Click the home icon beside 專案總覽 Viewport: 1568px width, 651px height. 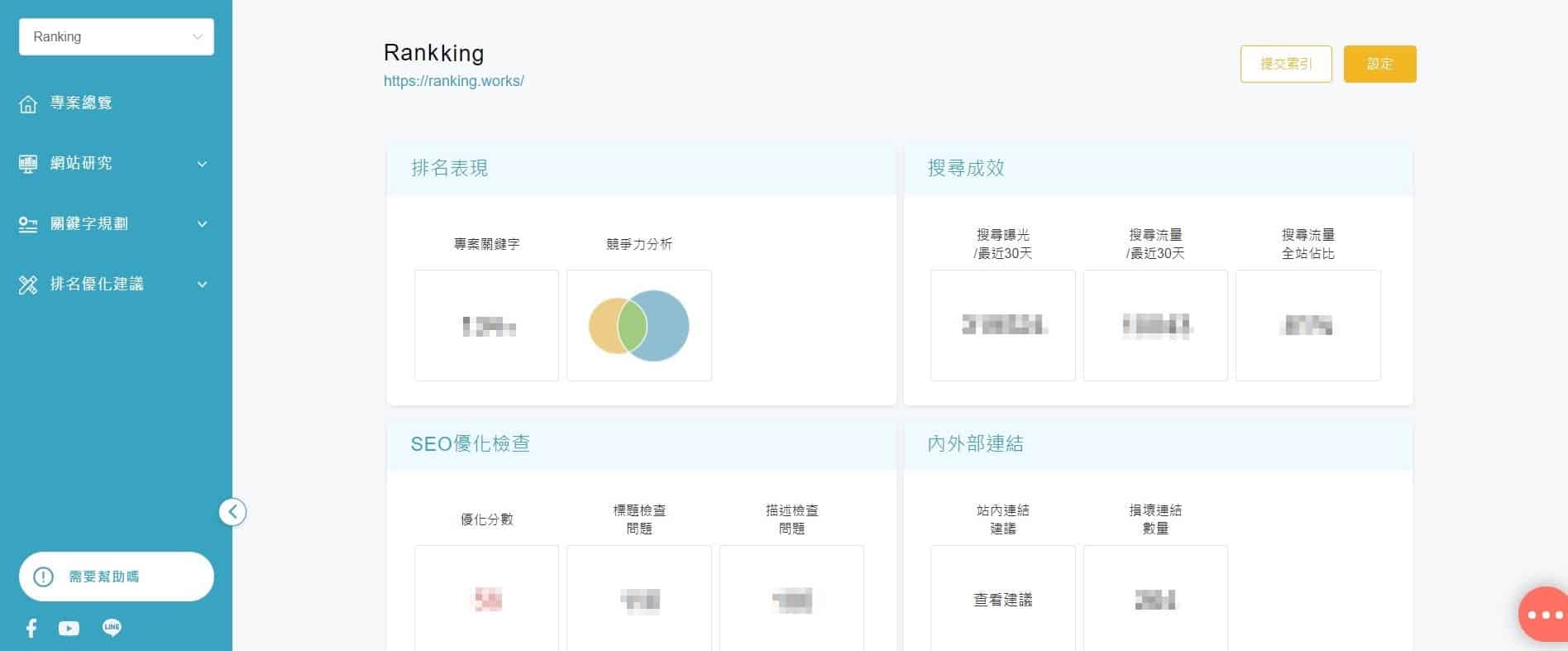(28, 103)
